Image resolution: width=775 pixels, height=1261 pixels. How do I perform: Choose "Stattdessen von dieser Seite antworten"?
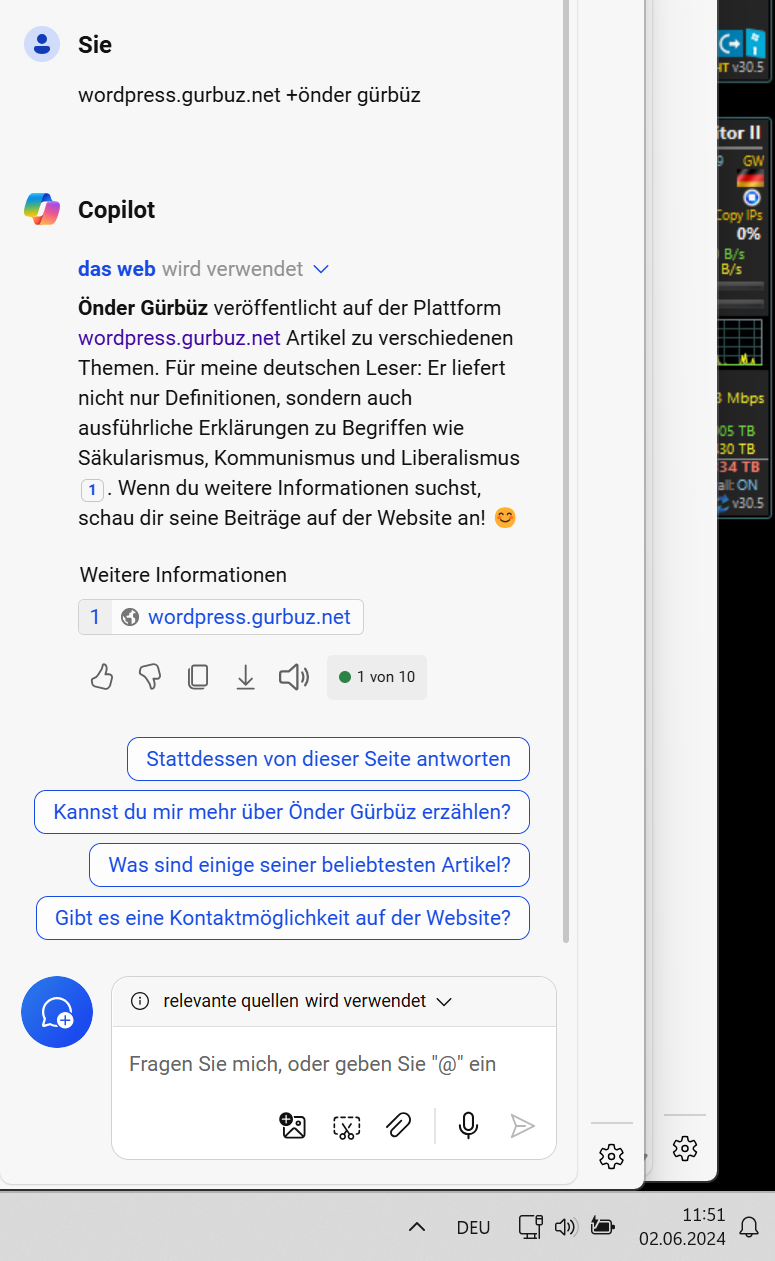tap(328, 759)
